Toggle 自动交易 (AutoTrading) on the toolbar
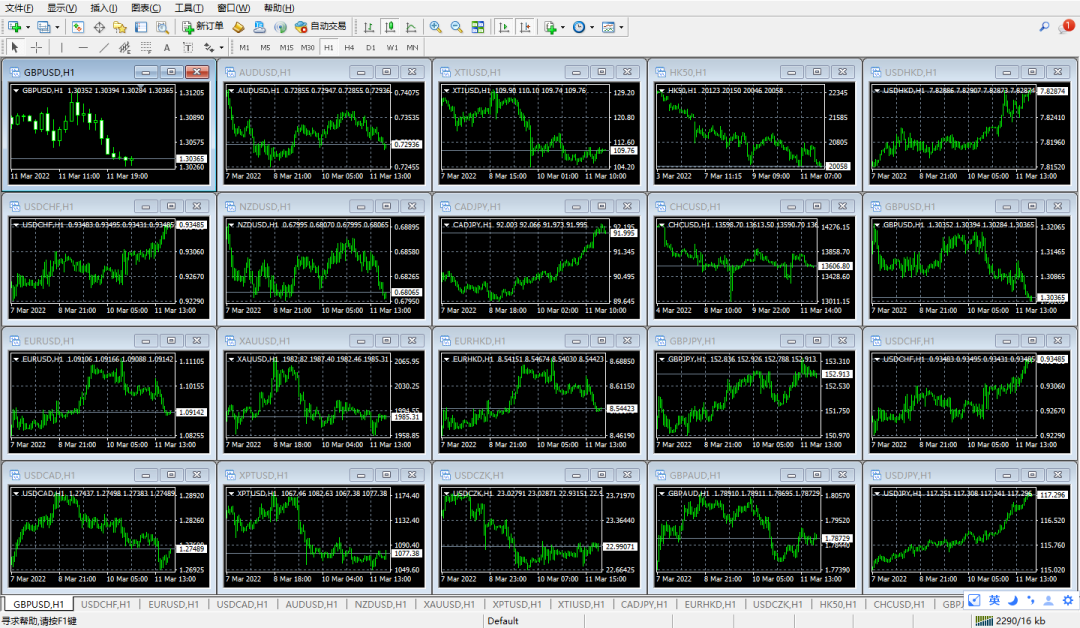 321,27
